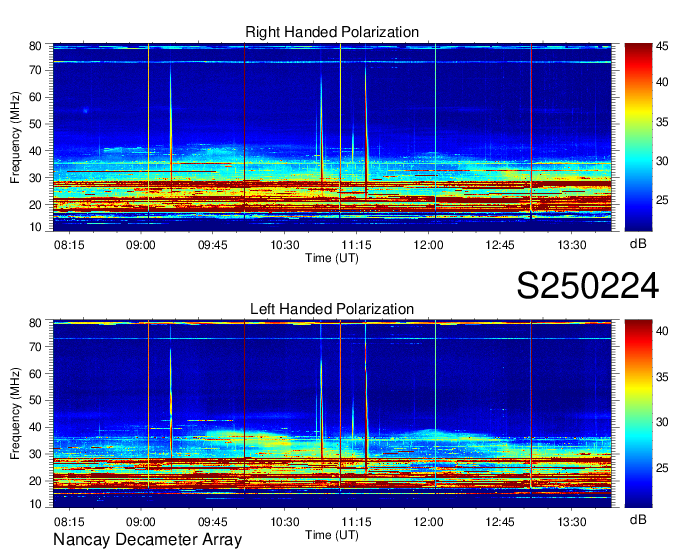Click the 13:30 tick on Right Handed time axis

pyautogui.click(x=572, y=245)
